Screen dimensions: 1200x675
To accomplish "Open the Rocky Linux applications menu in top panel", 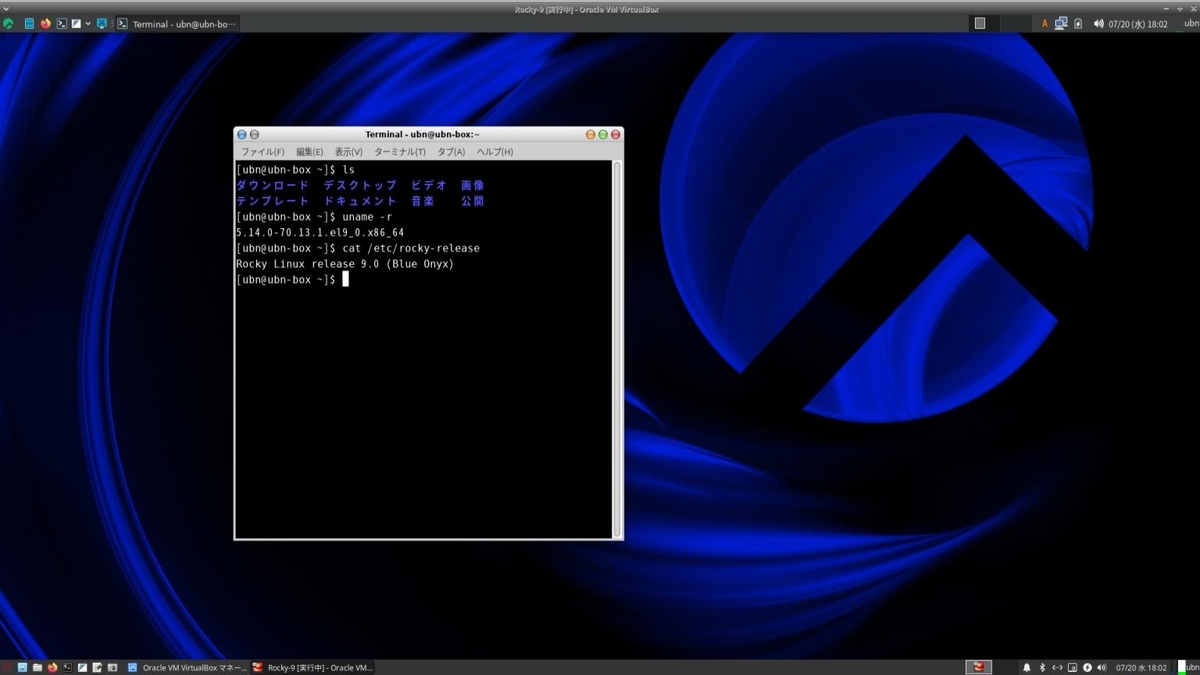I will pyautogui.click(x=9, y=23).
